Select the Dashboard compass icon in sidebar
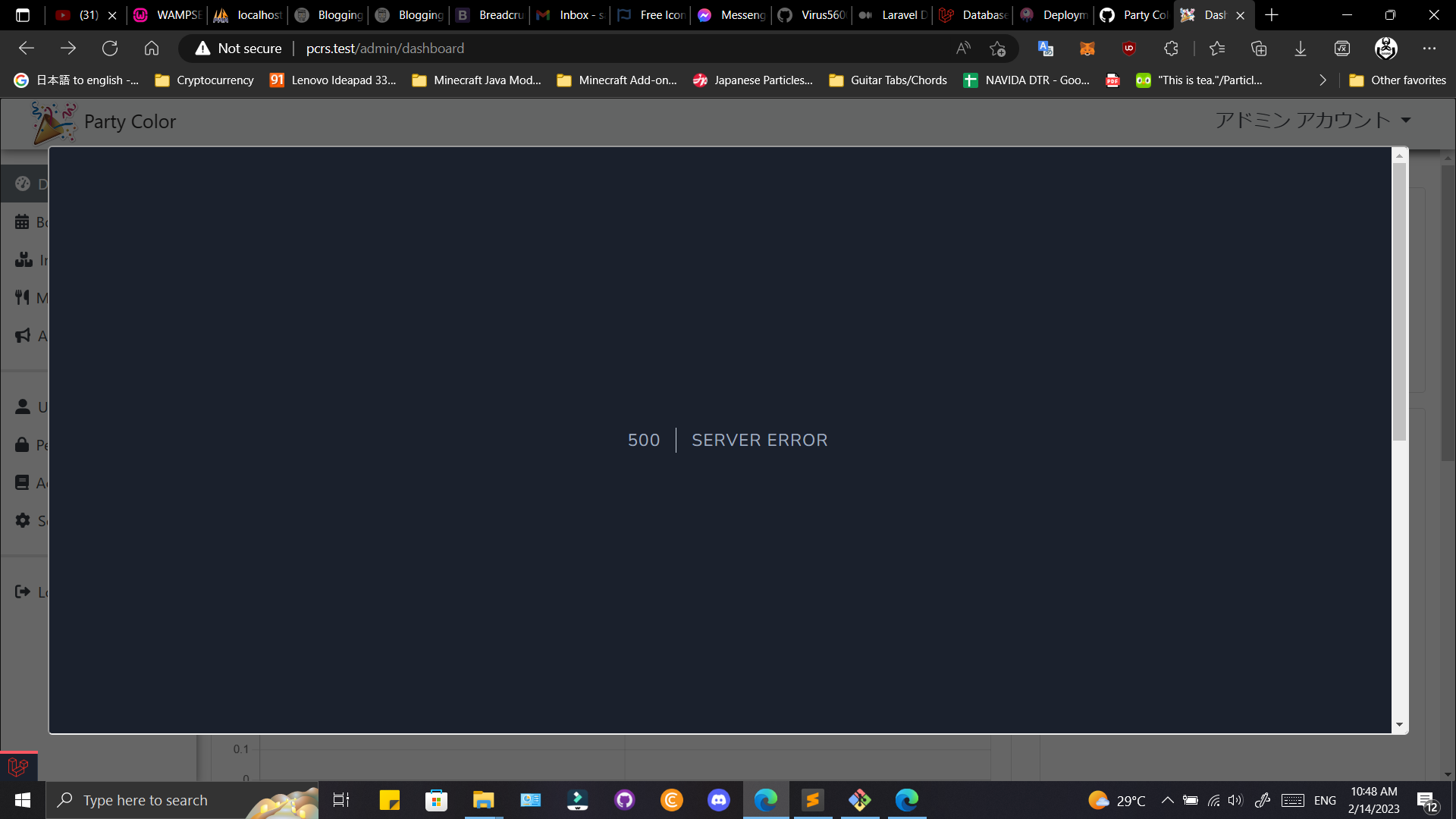 tap(23, 184)
